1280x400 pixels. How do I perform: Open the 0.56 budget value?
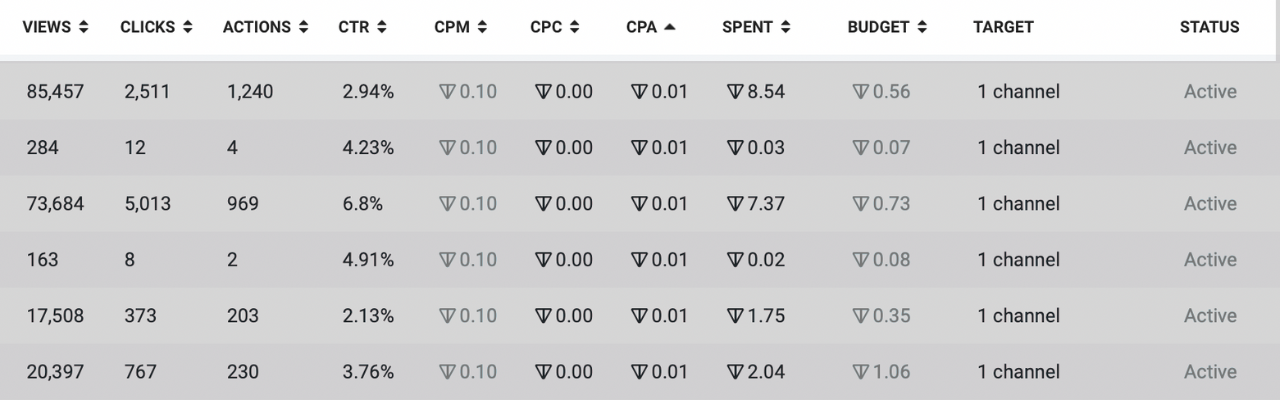tap(881, 92)
